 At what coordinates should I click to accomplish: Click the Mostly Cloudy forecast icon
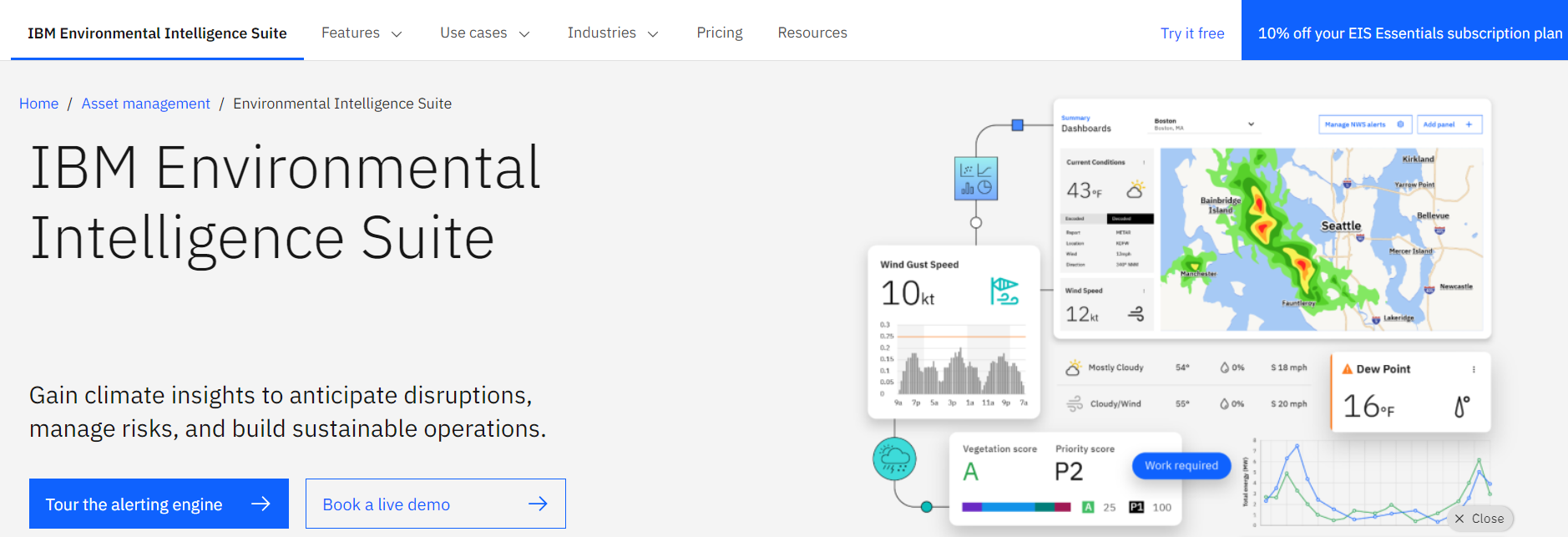point(1073,367)
